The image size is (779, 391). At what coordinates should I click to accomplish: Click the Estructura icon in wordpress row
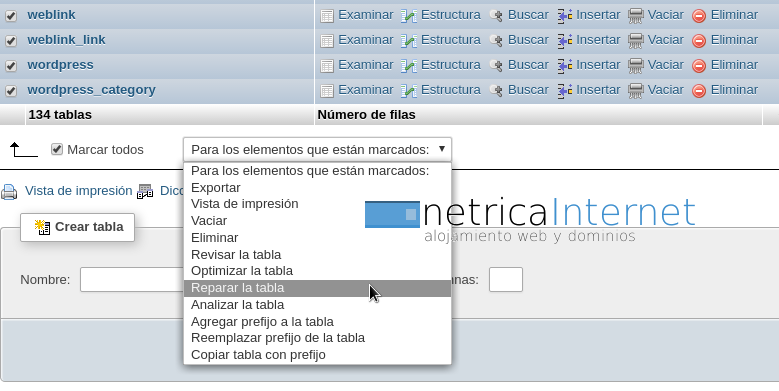pos(409,66)
